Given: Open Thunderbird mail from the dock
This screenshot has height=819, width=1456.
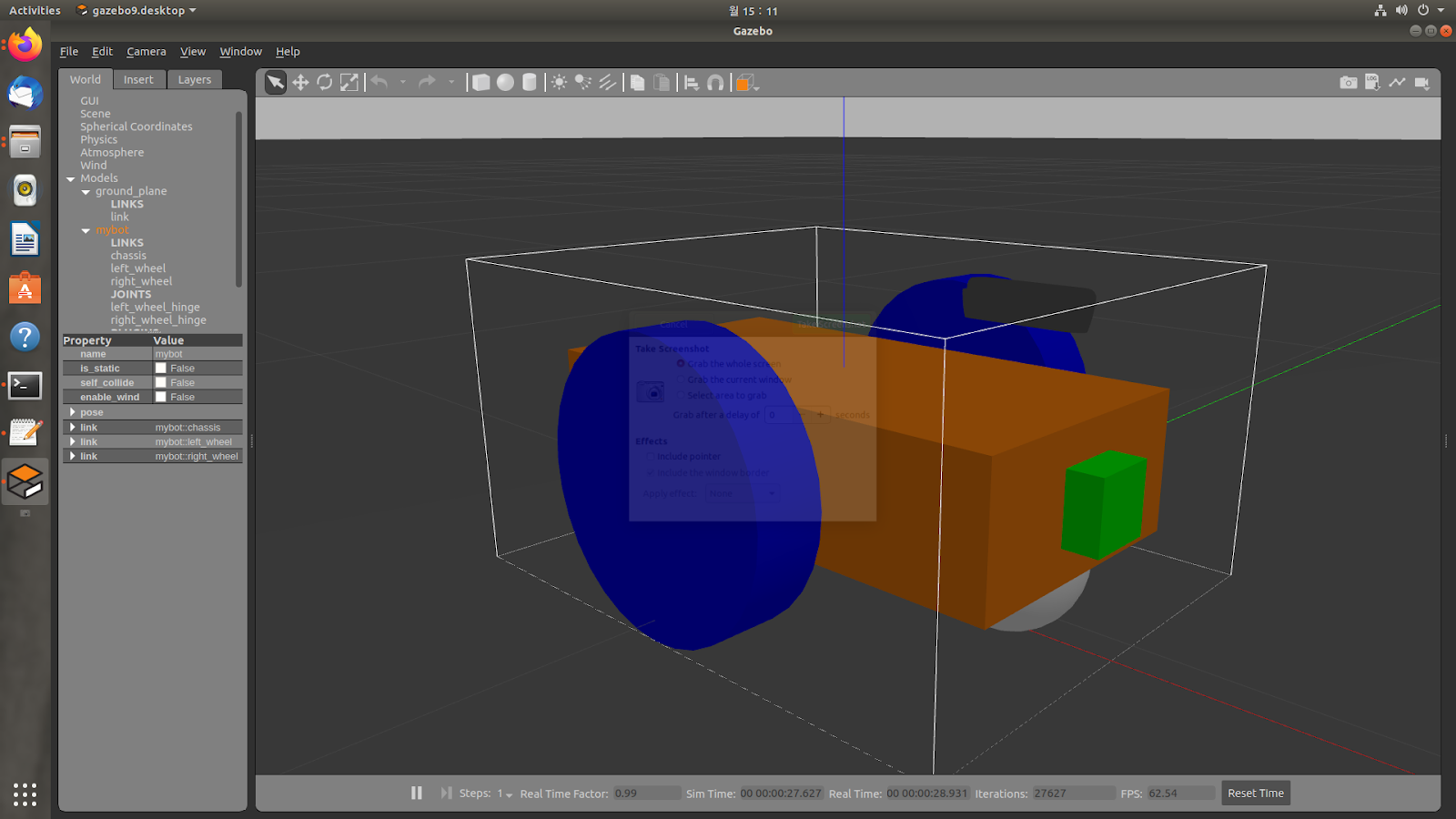Looking at the screenshot, I should click(x=25, y=93).
